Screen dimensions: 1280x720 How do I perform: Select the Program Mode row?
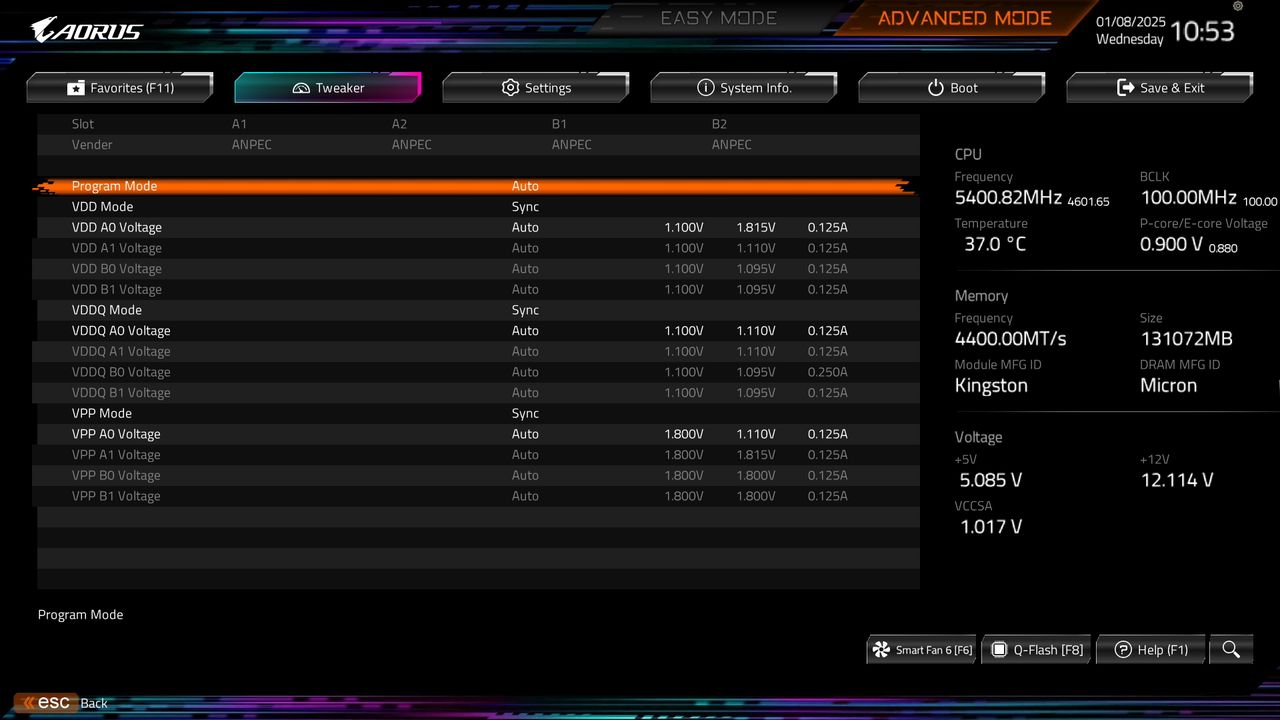[475, 186]
